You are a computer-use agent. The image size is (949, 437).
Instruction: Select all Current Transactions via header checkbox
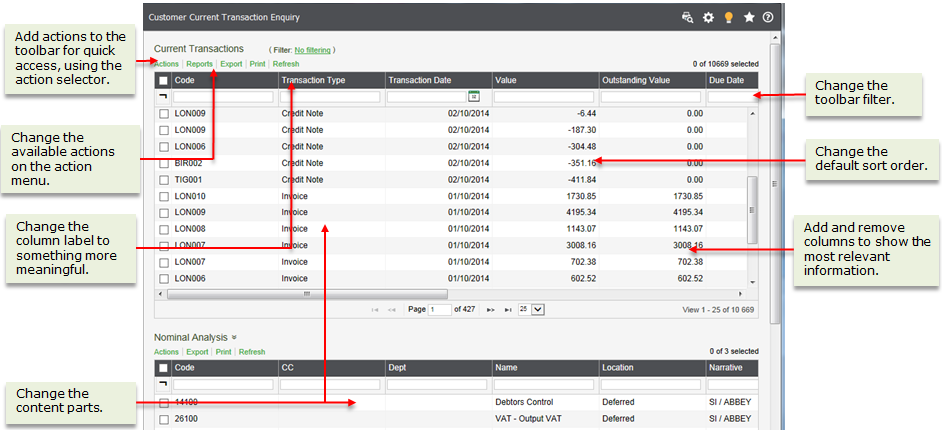(x=163, y=80)
